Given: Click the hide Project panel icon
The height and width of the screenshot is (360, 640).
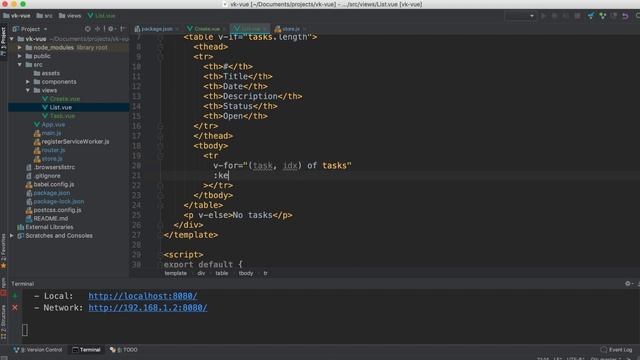Looking at the screenshot, I should pos(123,29).
